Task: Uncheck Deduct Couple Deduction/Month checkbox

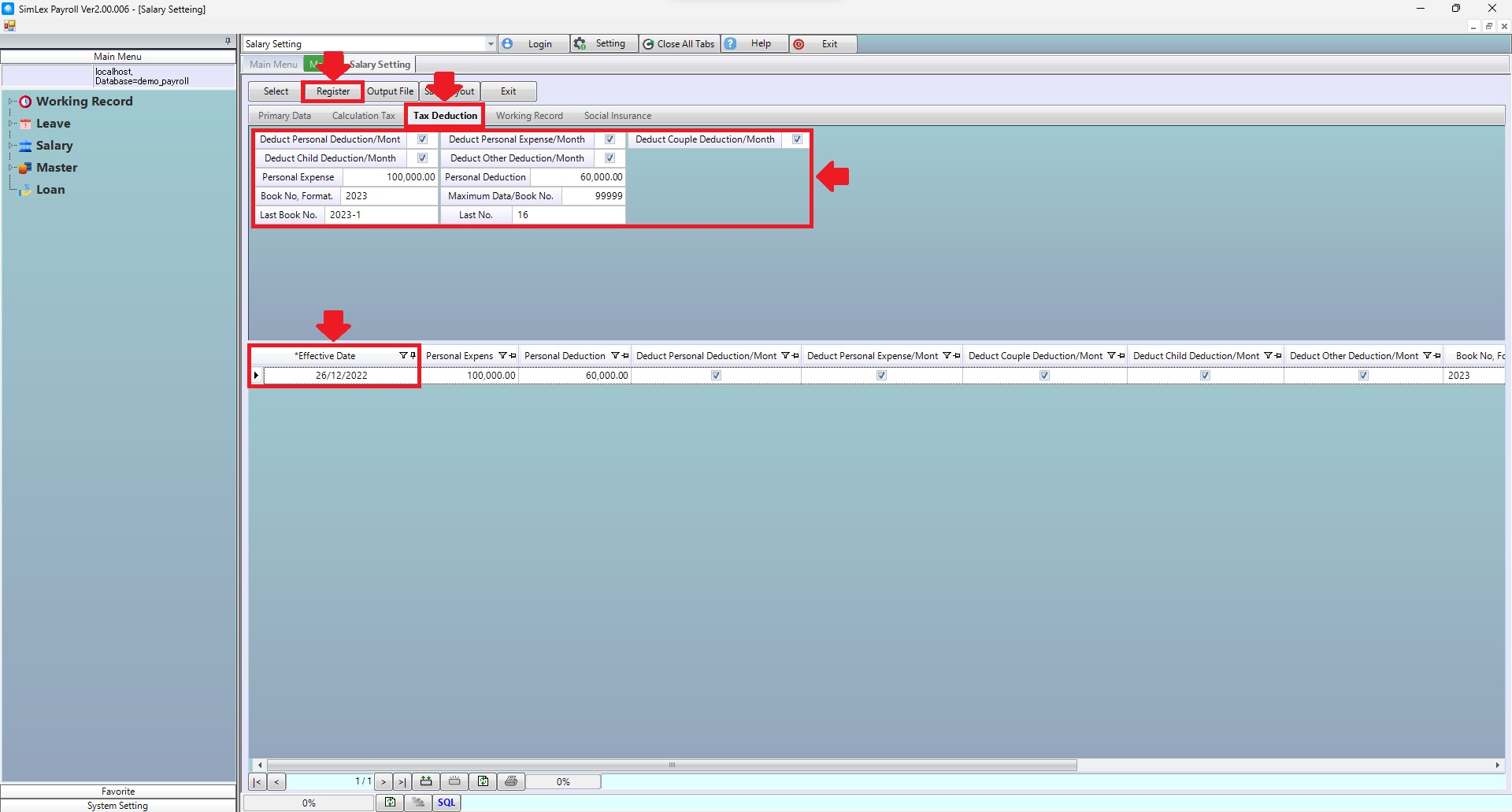Action: coord(797,139)
